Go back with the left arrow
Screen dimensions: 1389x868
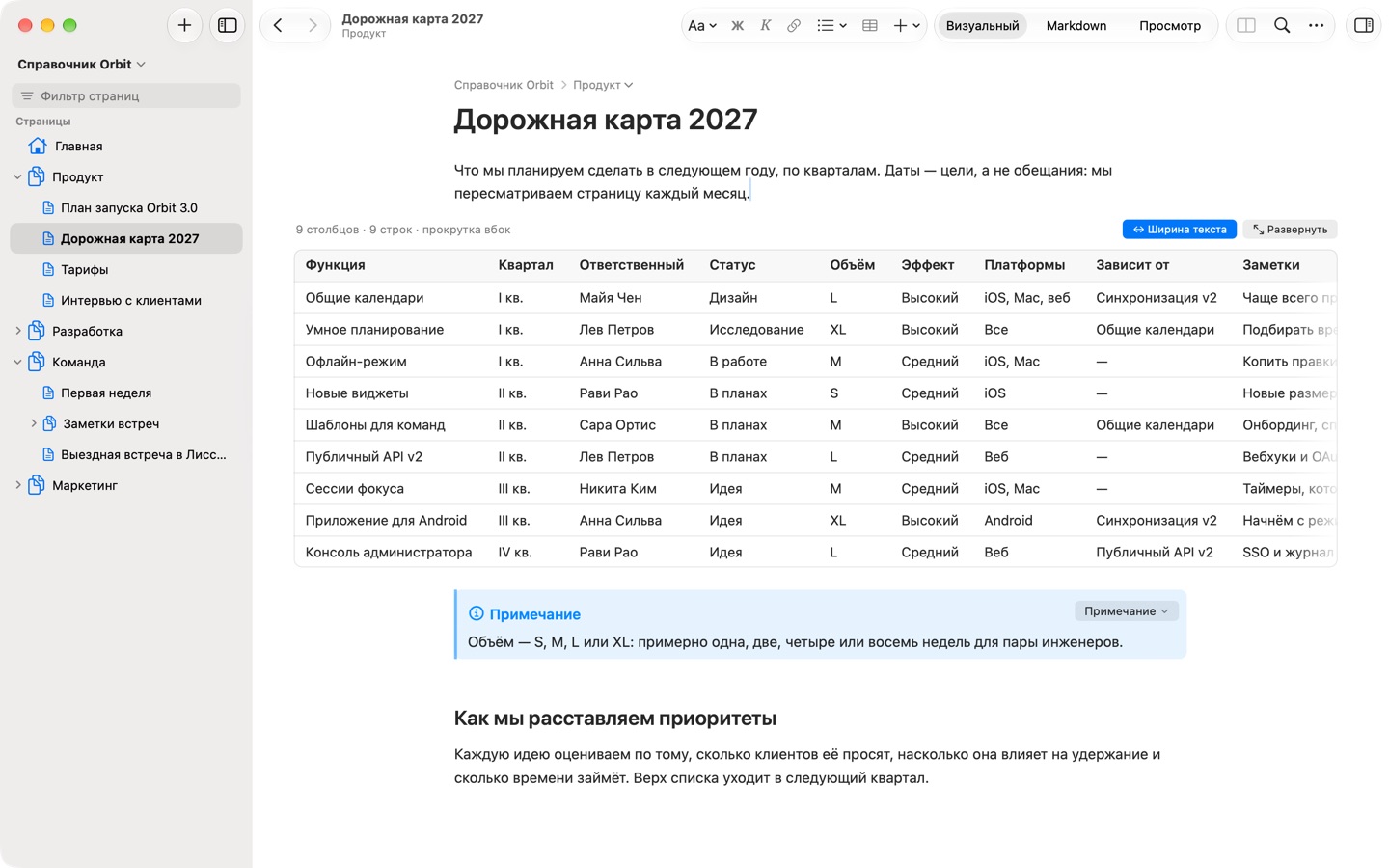coord(278,26)
